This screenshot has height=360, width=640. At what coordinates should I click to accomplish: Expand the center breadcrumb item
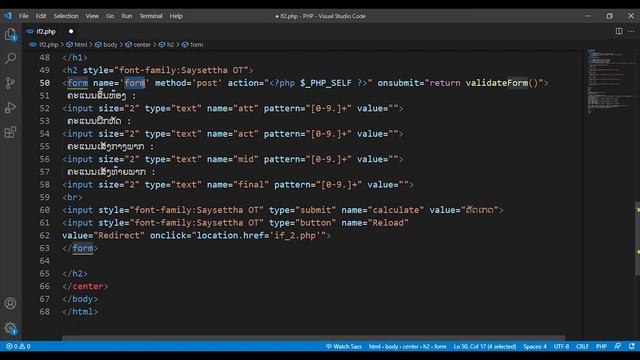138,44
